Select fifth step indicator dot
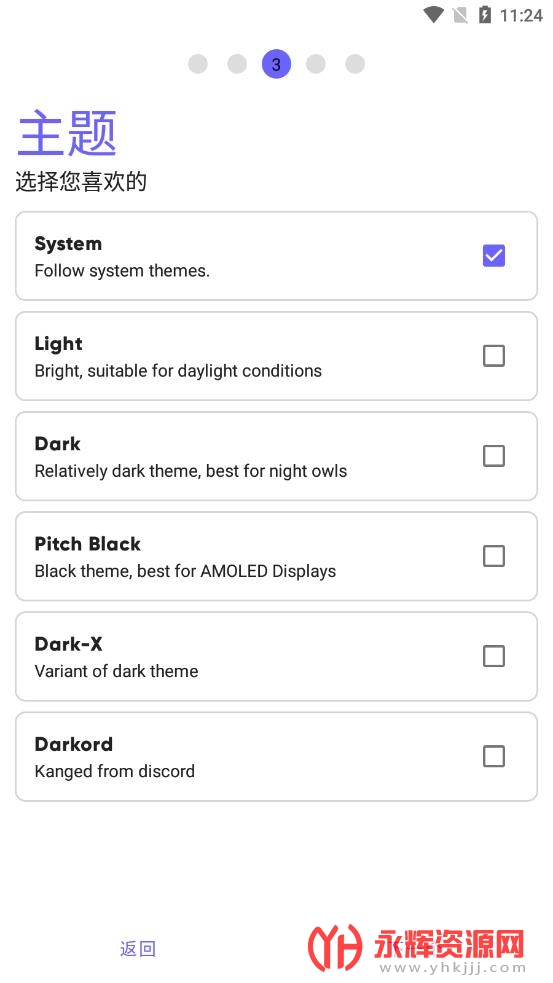Image resolution: width=553 pixels, height=983 pixels. click(x=355, y=64)
